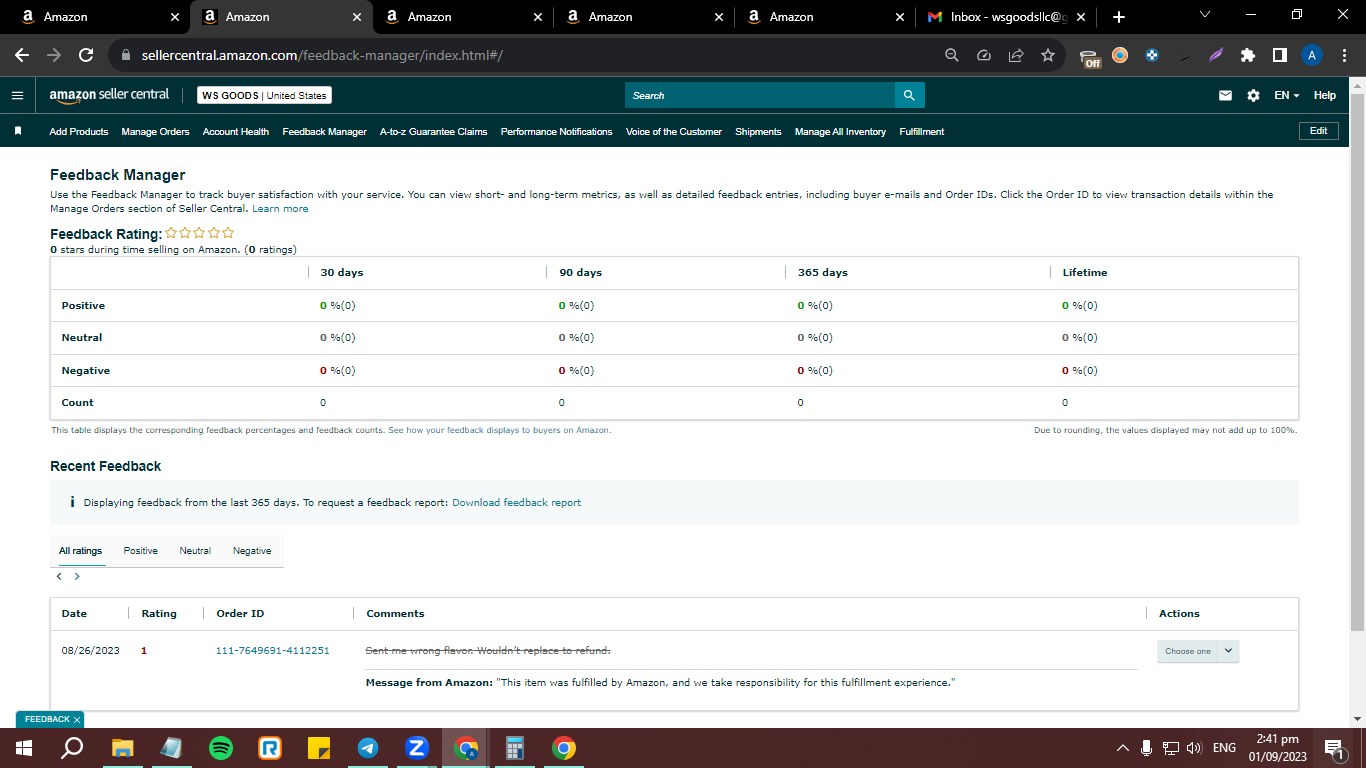Open the Seller Central hamburger menu
This screenshot has height=768, width=1366.
tap(17, 96)
